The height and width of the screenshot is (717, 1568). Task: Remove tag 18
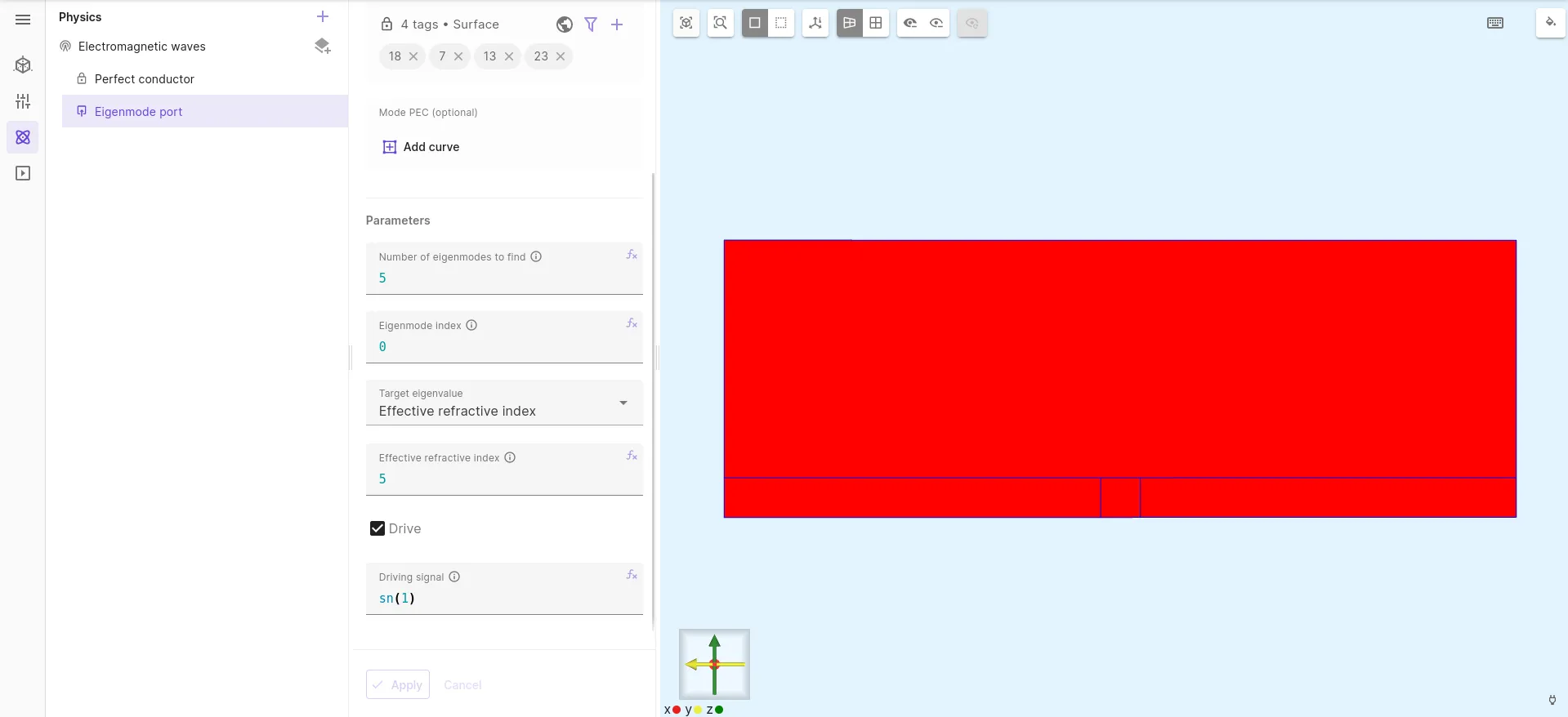tap(413, 56)
